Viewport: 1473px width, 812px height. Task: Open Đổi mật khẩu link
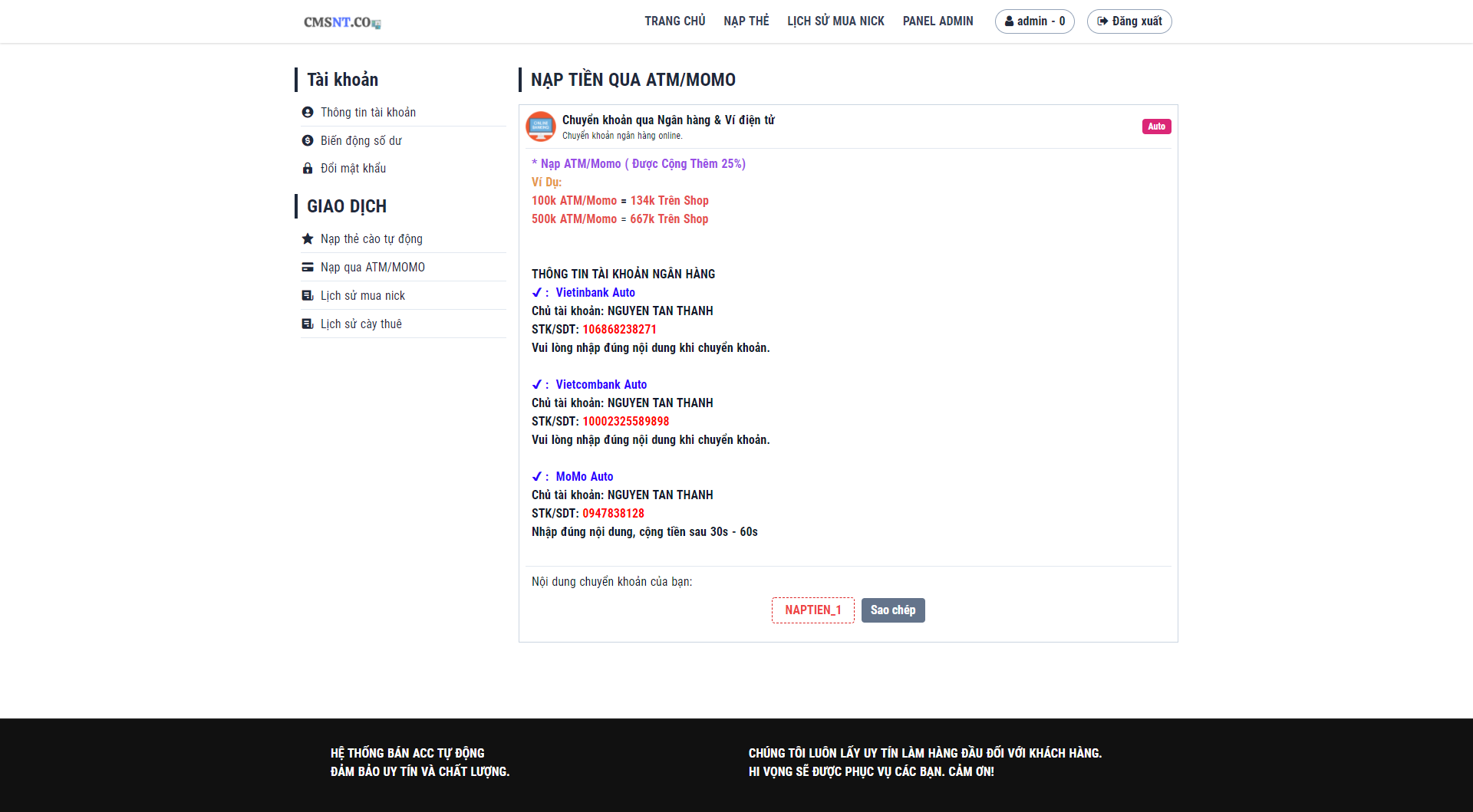354,169
